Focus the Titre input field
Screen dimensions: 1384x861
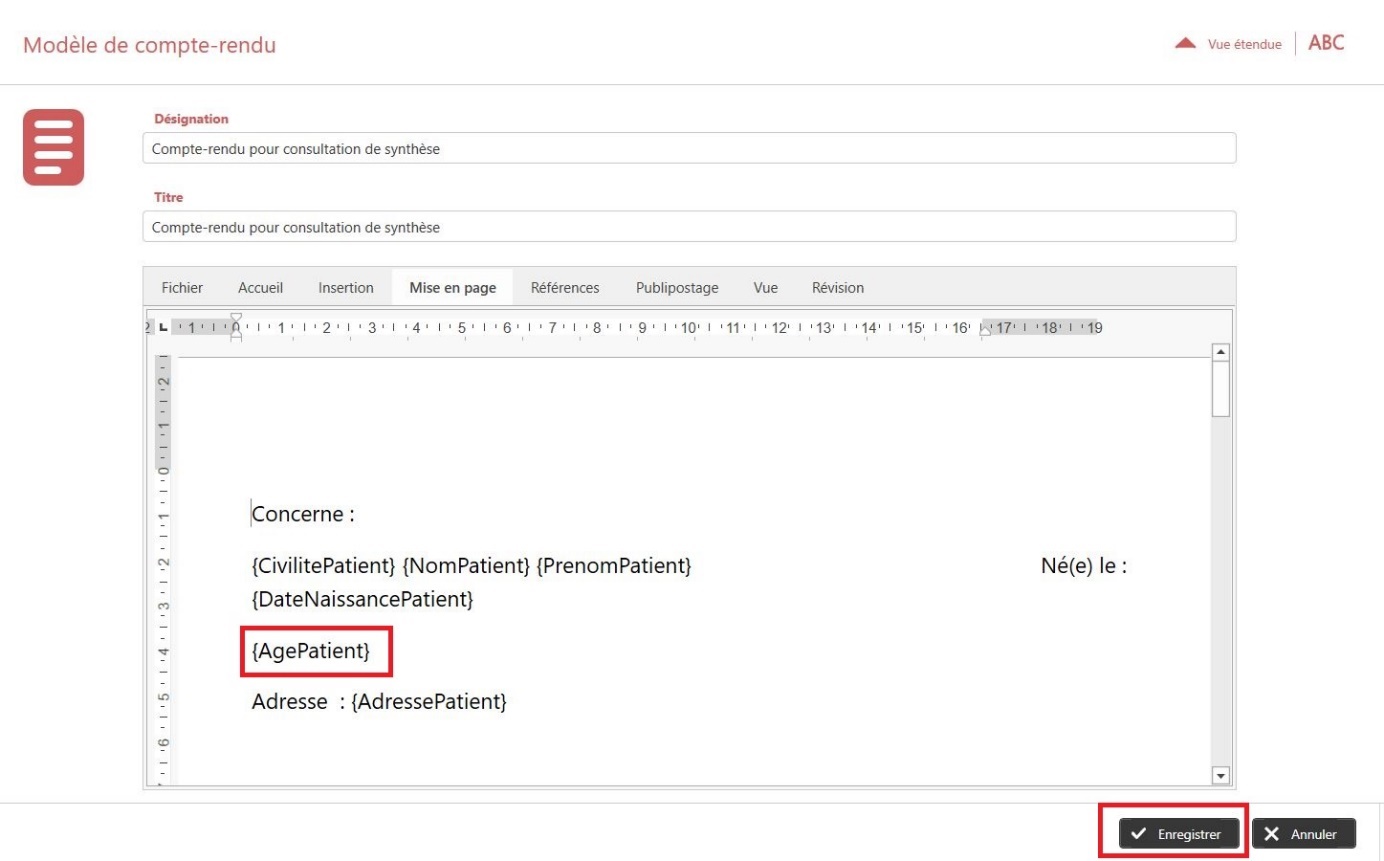(x=689, y=227)
